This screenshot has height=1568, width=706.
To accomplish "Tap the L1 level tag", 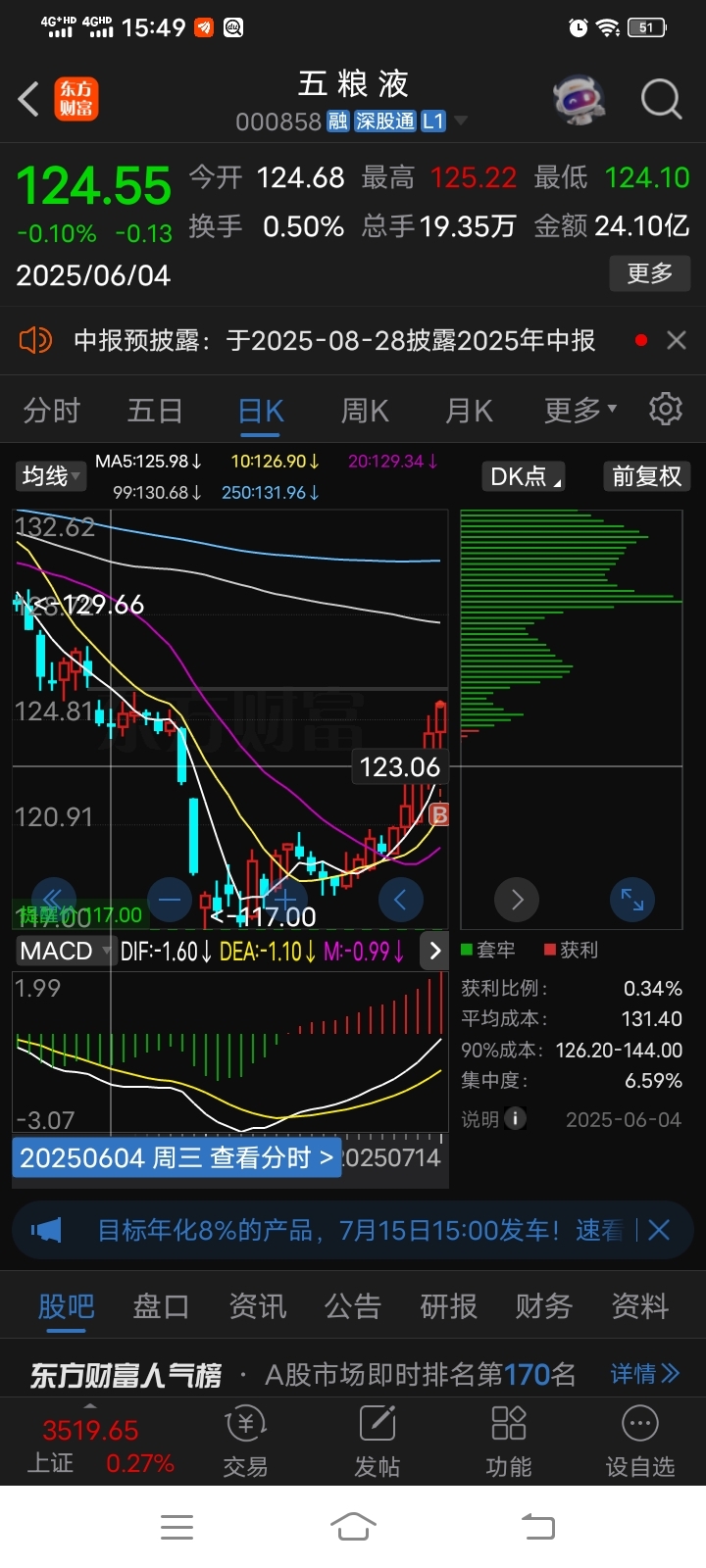I will pyautogui.click(x=433, y=122).
